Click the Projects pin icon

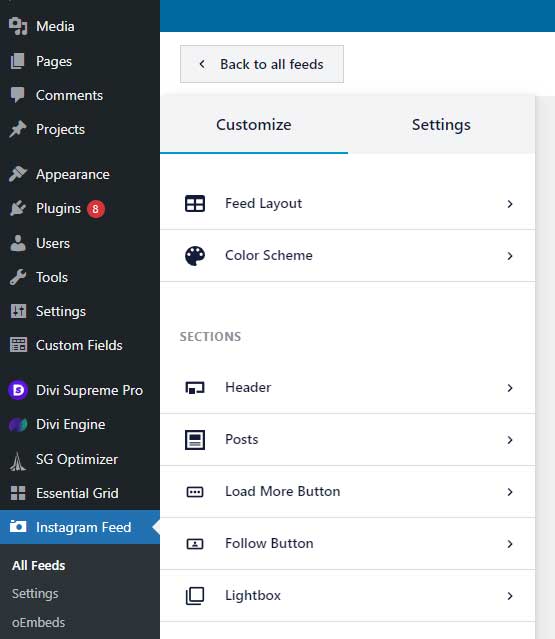[x=18, y=129]
